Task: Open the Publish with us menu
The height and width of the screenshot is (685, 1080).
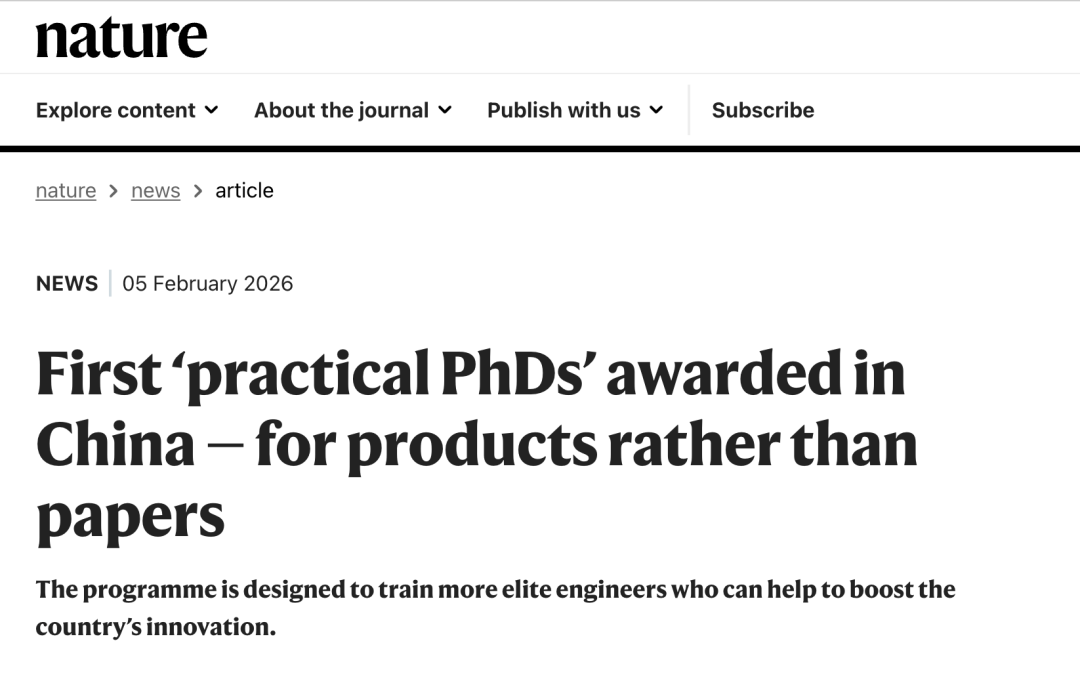Action: click(x=563, y=110)
